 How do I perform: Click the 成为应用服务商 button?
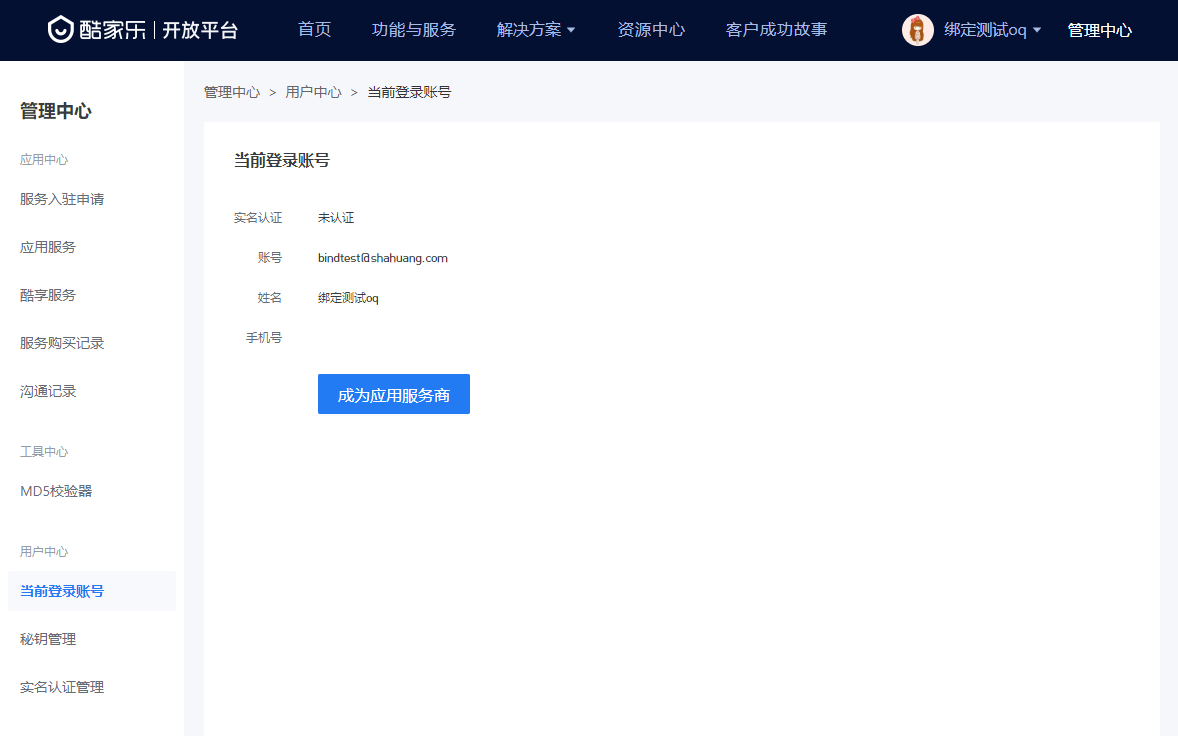point(393,394)
